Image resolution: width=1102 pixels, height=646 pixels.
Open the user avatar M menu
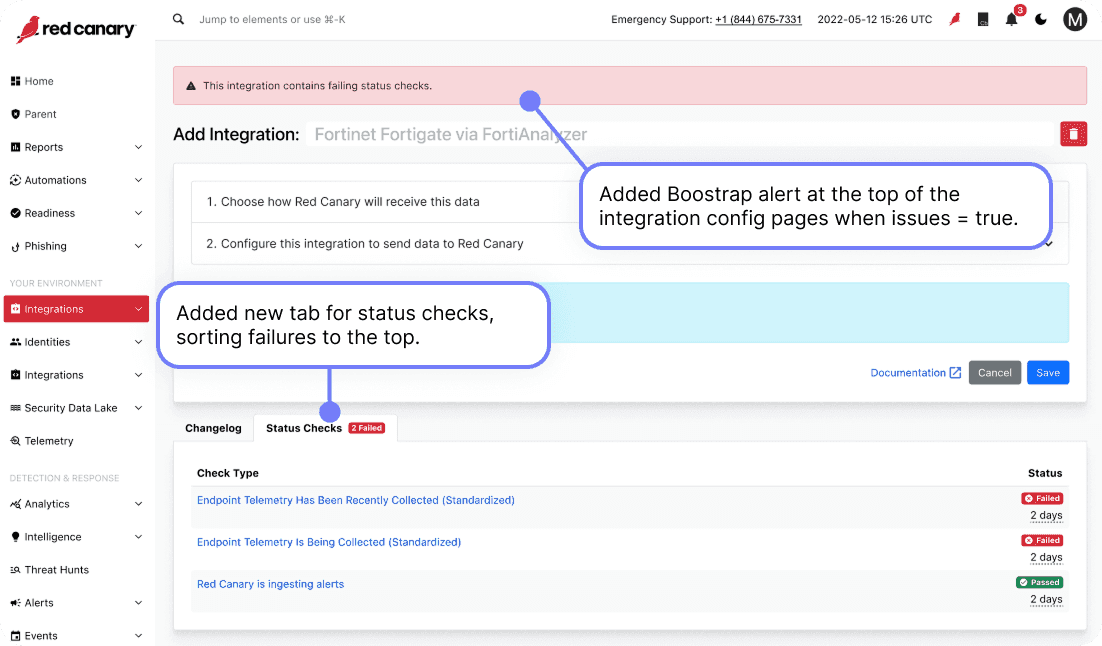pyautogui.click(x=1075, y=20)
